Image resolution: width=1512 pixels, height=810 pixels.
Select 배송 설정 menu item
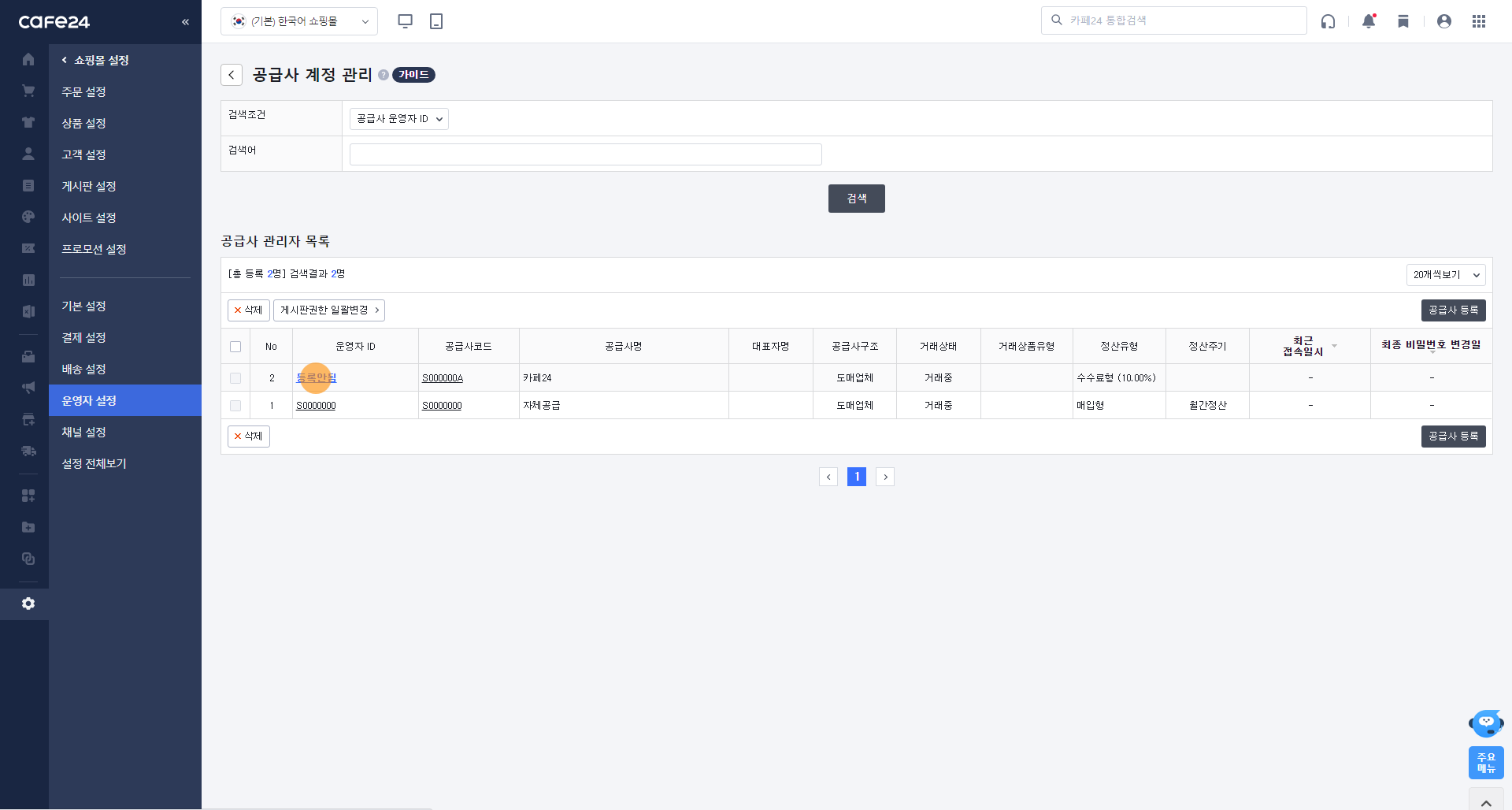pos(84,369)
